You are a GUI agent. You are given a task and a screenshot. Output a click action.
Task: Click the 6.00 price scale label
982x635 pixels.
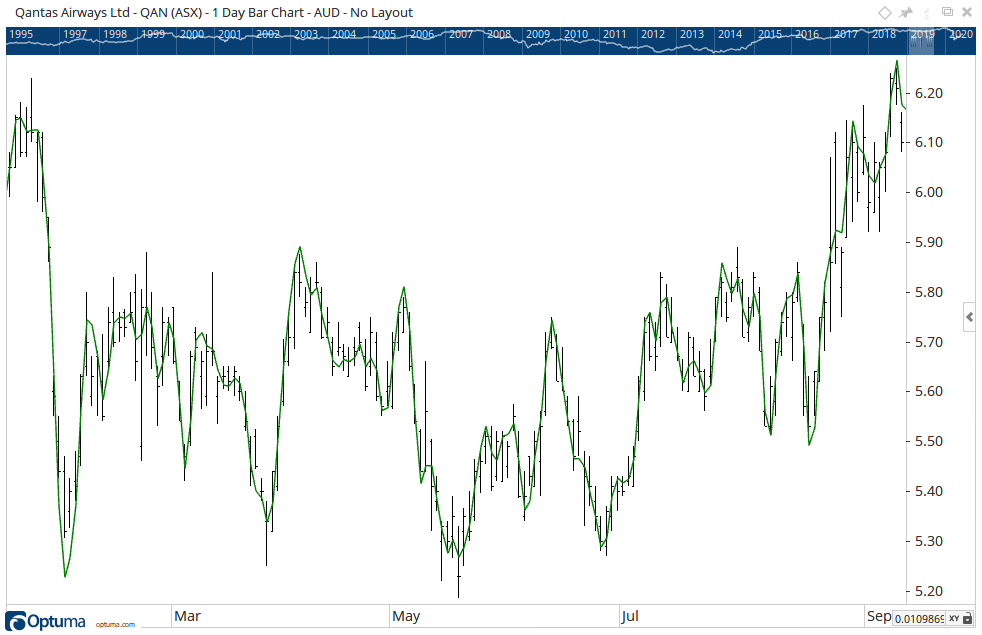coord(929,193)
